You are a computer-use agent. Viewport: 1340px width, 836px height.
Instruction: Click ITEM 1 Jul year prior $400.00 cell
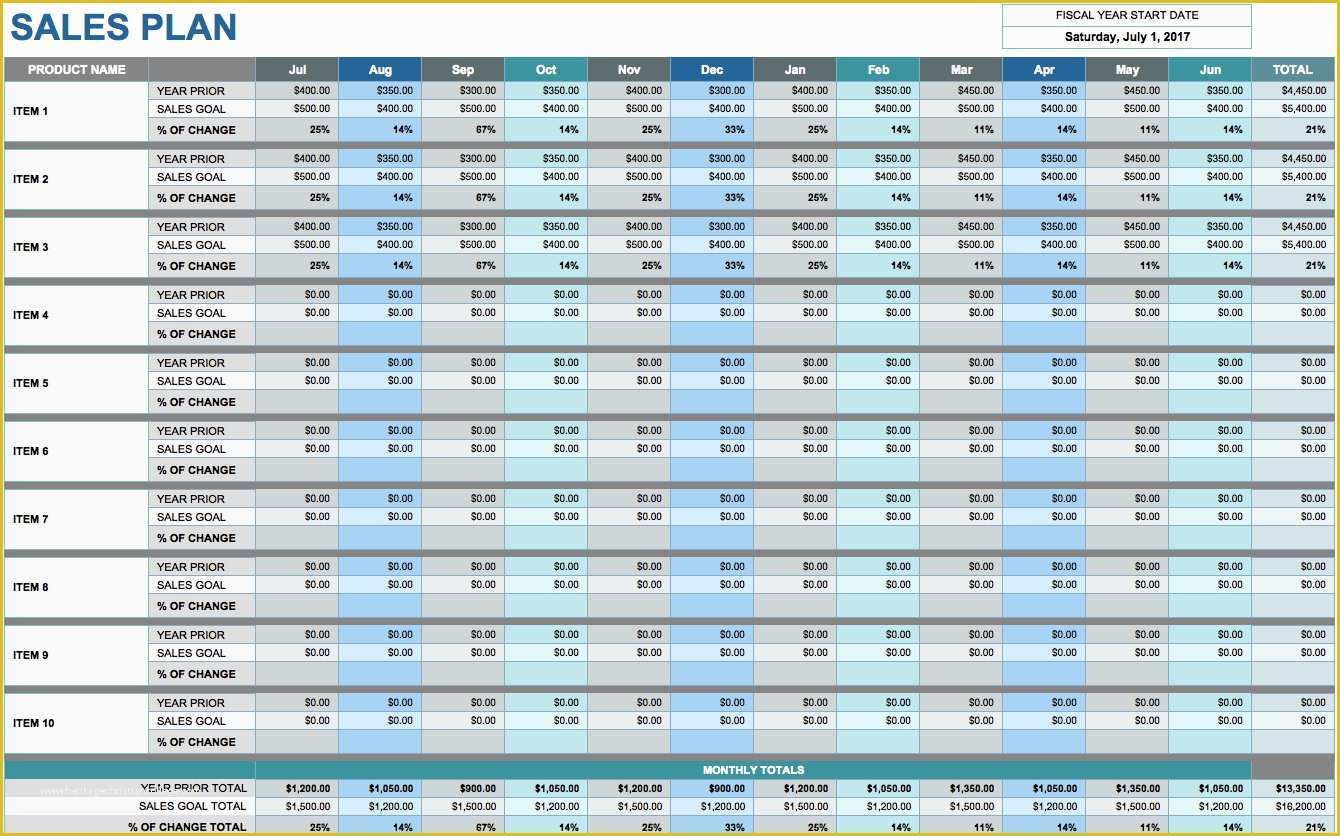click(x=297, y=91)
